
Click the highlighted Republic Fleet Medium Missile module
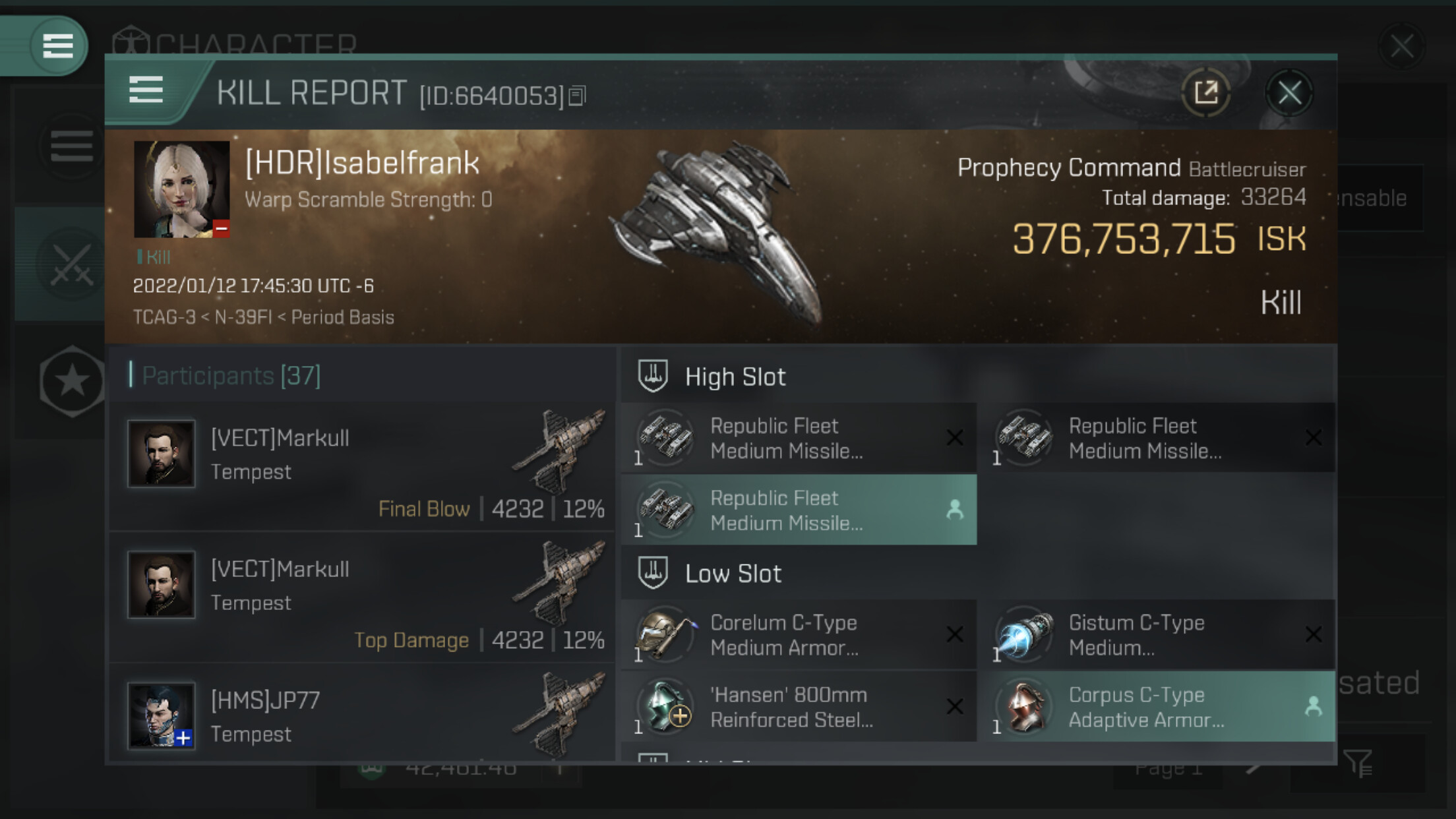point(799,510)
